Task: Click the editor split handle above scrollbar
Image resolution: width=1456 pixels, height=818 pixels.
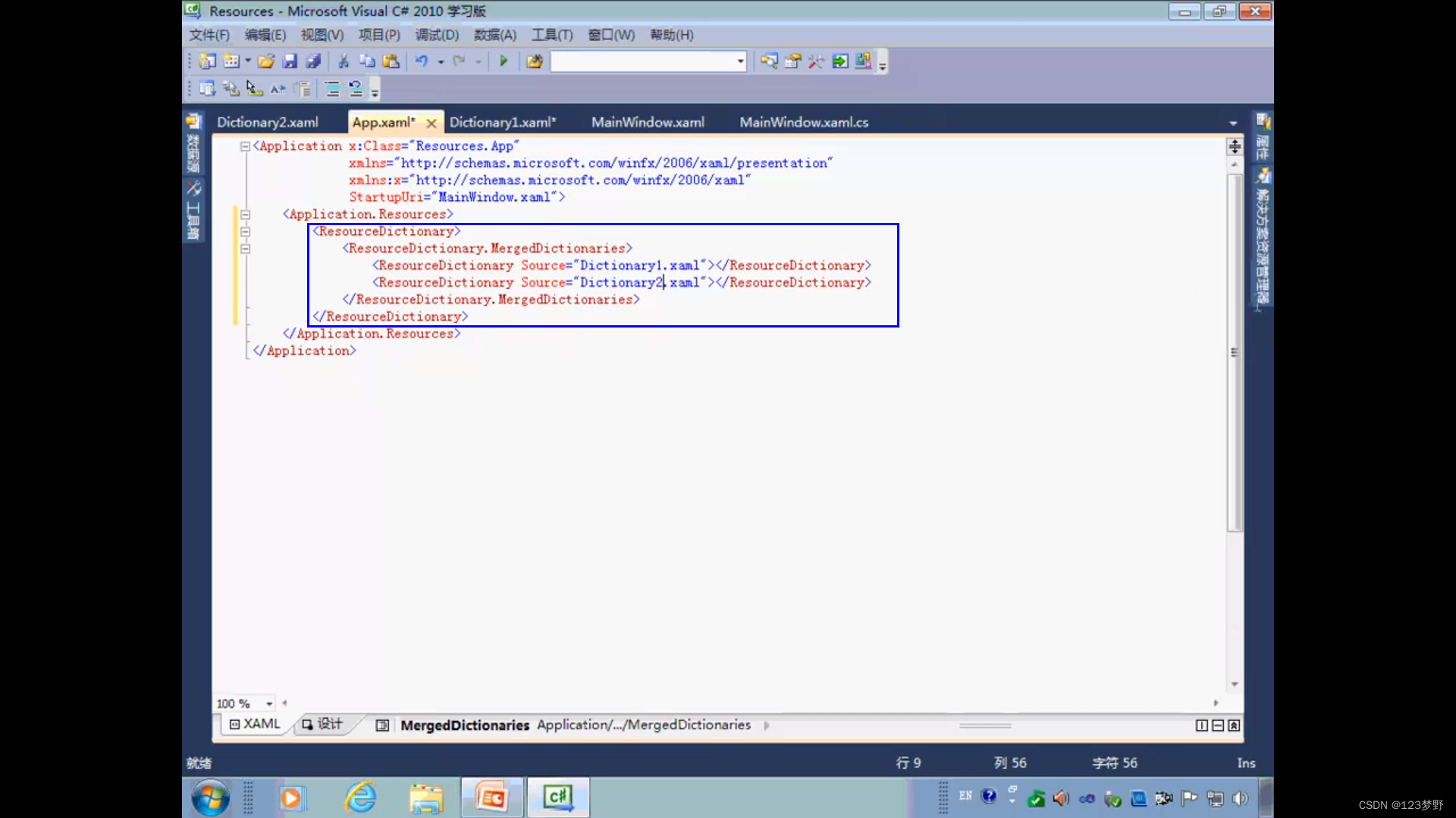Action: (1235, 146)
